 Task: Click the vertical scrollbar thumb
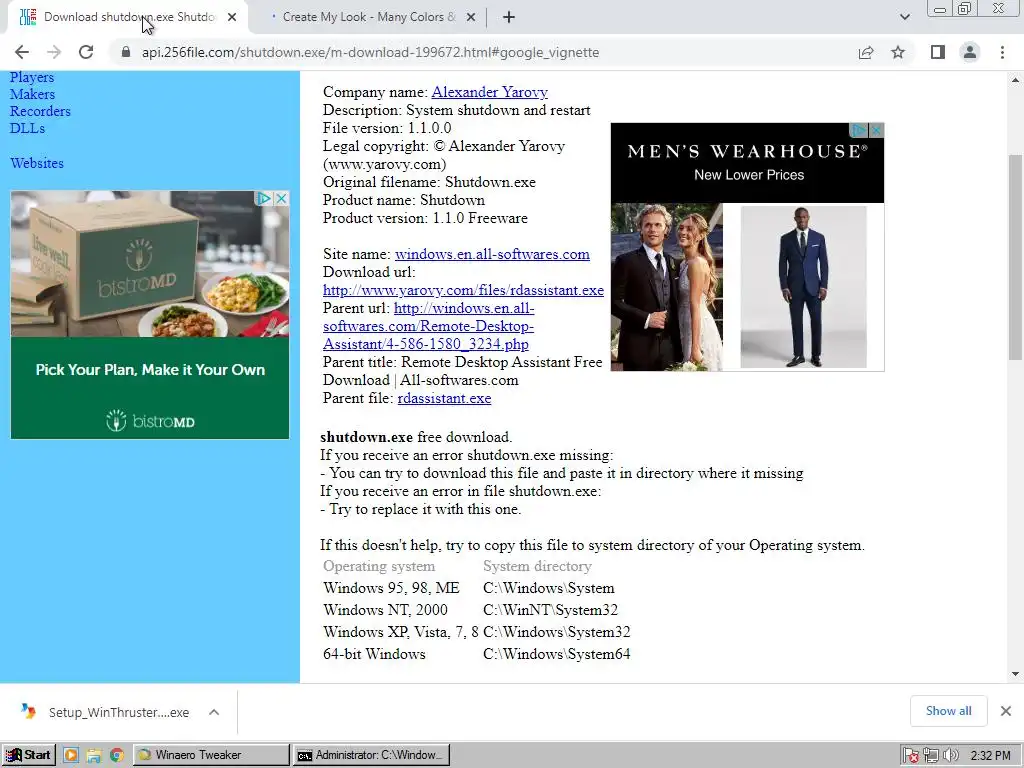tap(1015, 257)
